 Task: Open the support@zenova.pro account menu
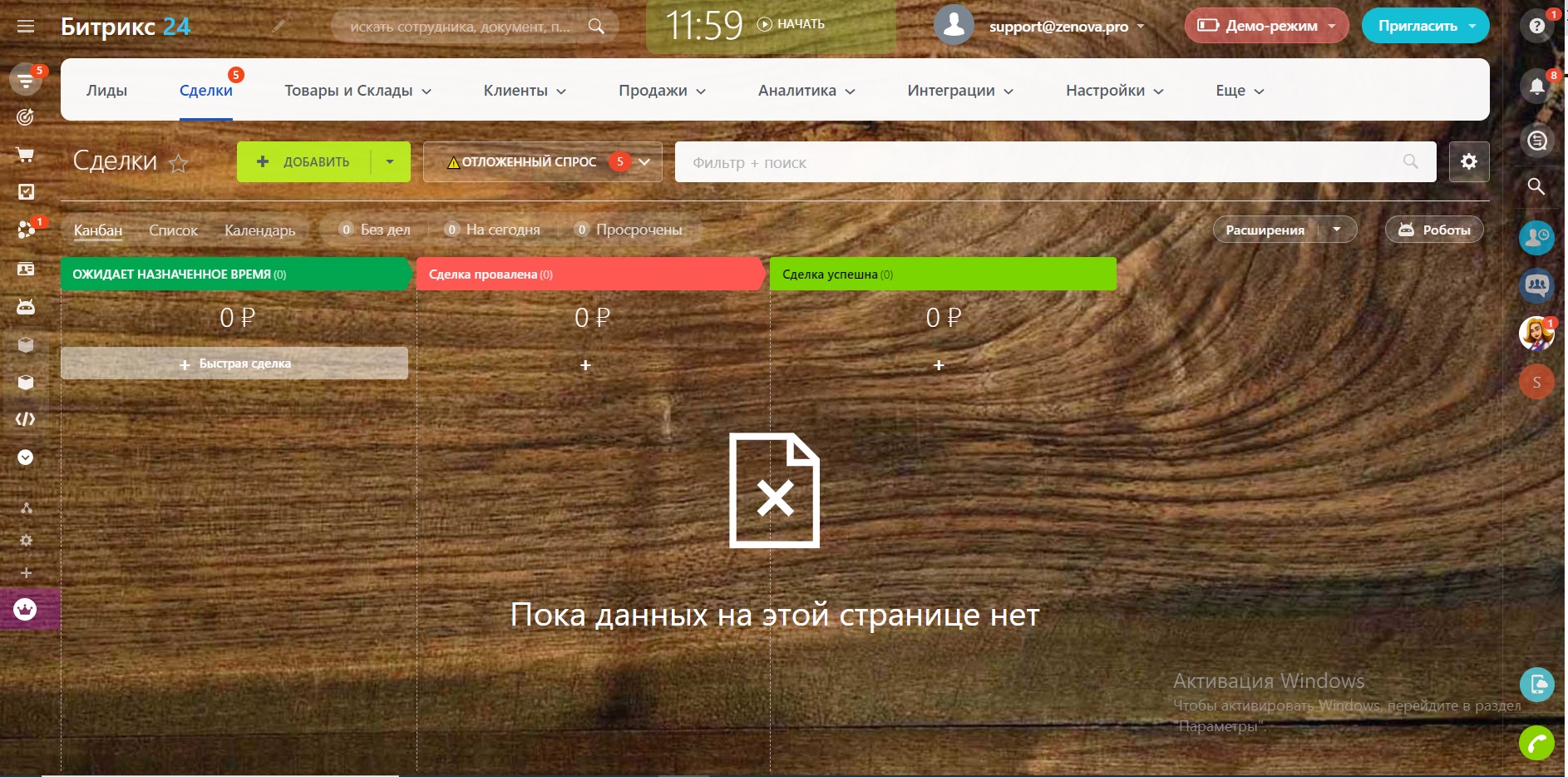click(x=1067, y=27)
